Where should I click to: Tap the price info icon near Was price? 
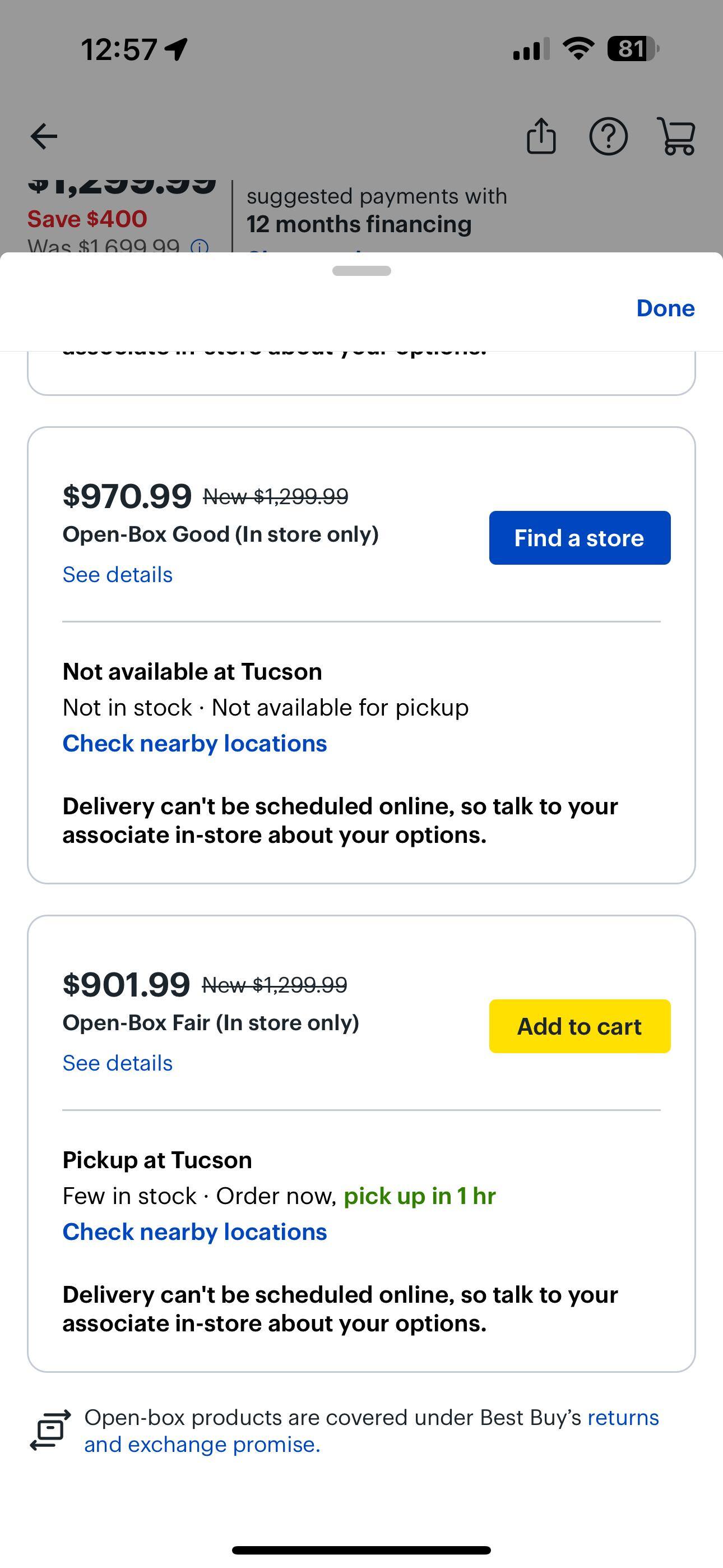pos(200,247)
